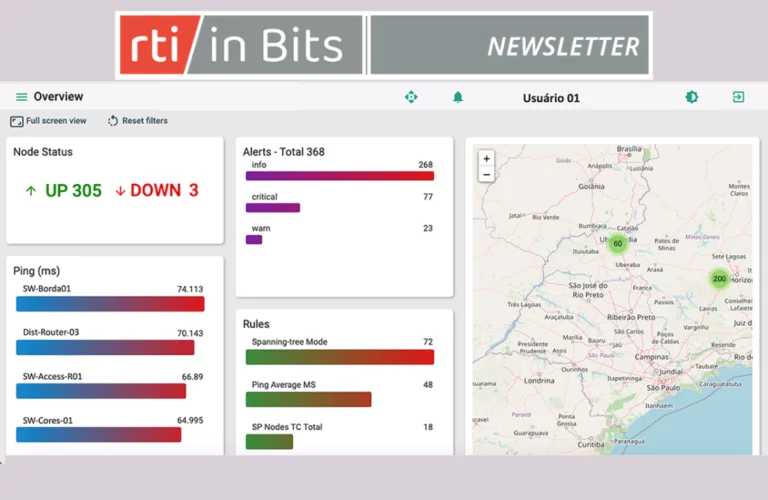Select the warn alerts bar
Viewport: 768px width, 500px height.
254,239
